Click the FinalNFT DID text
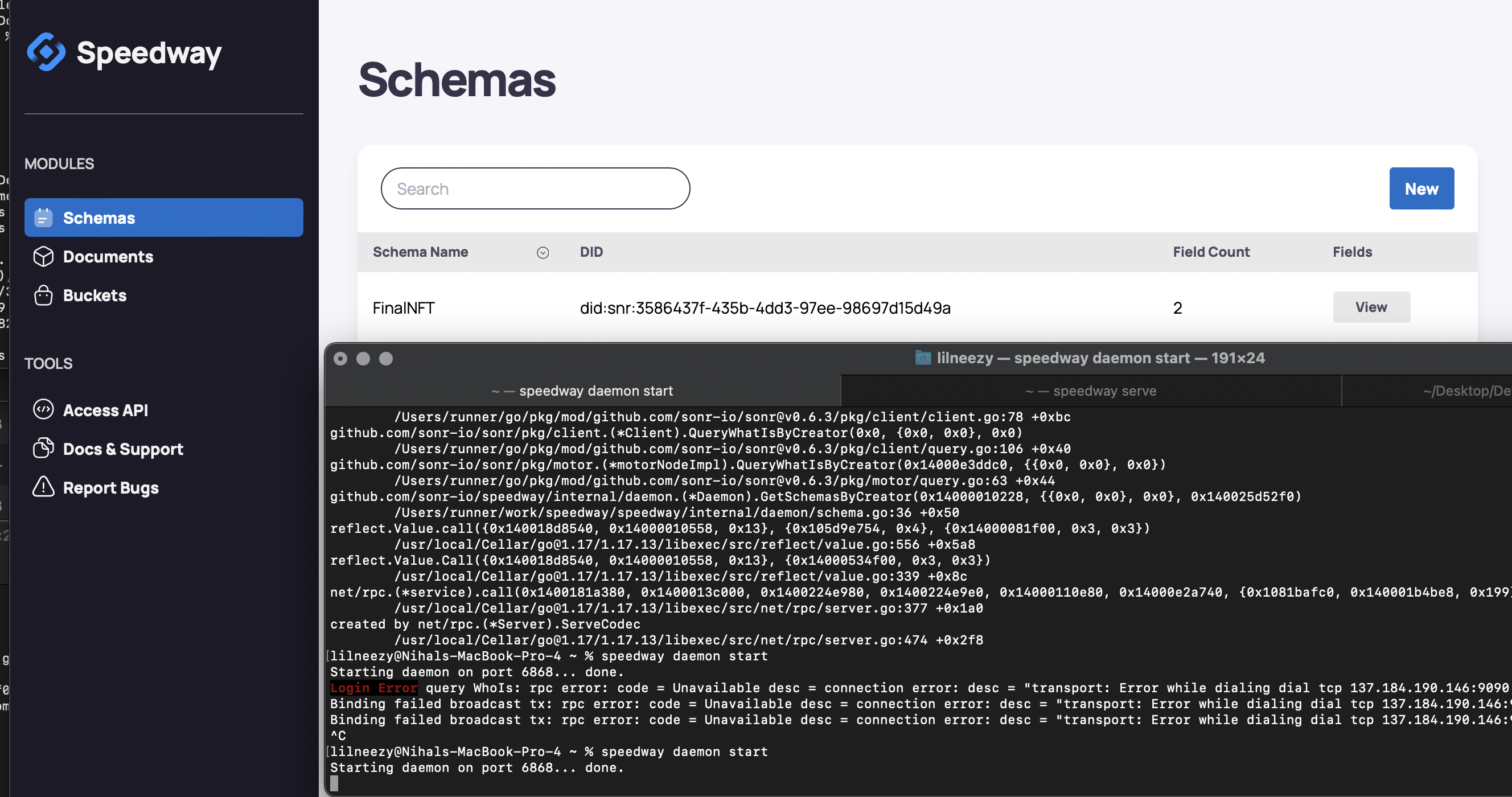The image size is (1512, 797). pyautogui.click(x=764, y=308)
